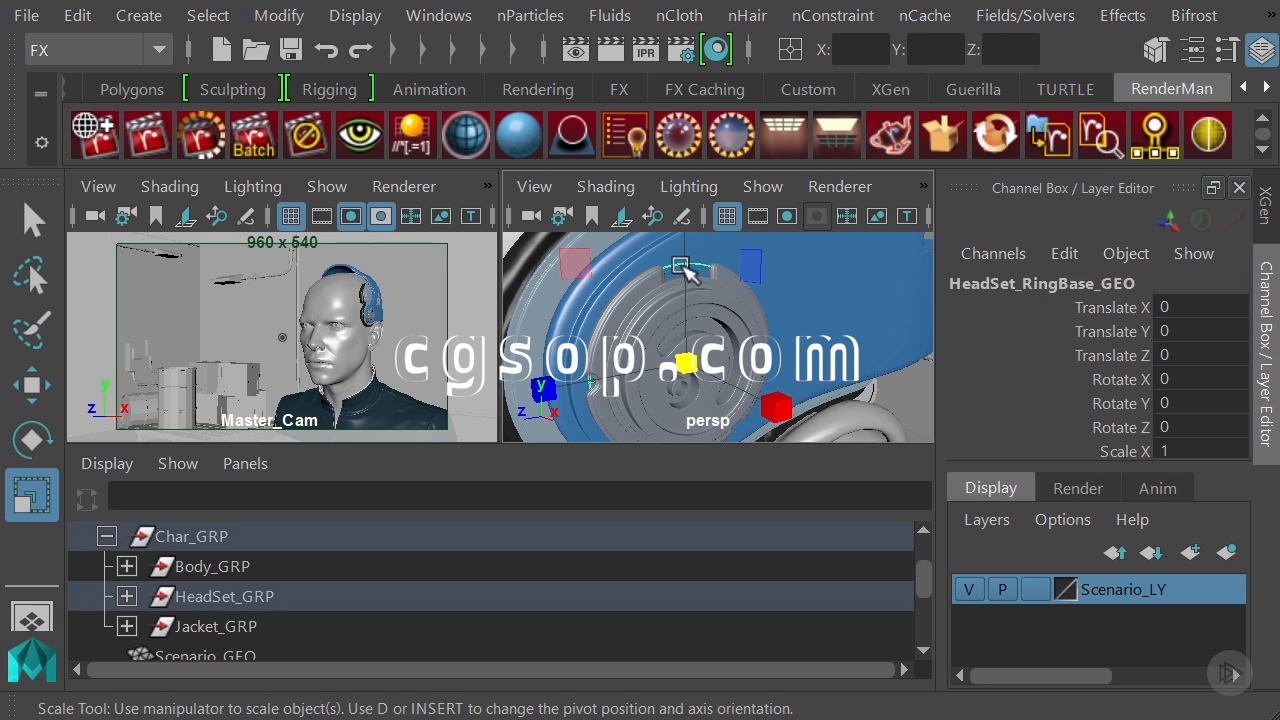Screen dimensions: 1280x720
Task: Open Render Settings clapboard-gear icon
Action: (x=680, y=50)
